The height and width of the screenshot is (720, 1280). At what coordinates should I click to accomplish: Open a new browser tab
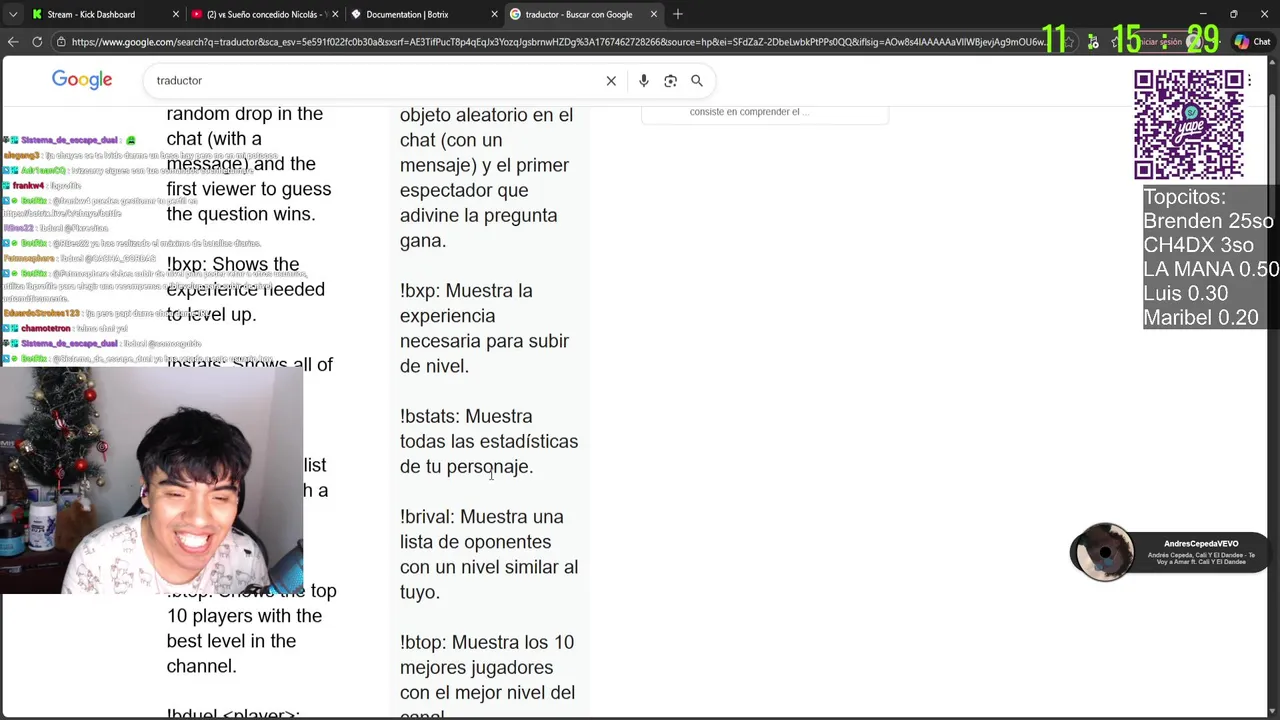coord(678,14)
